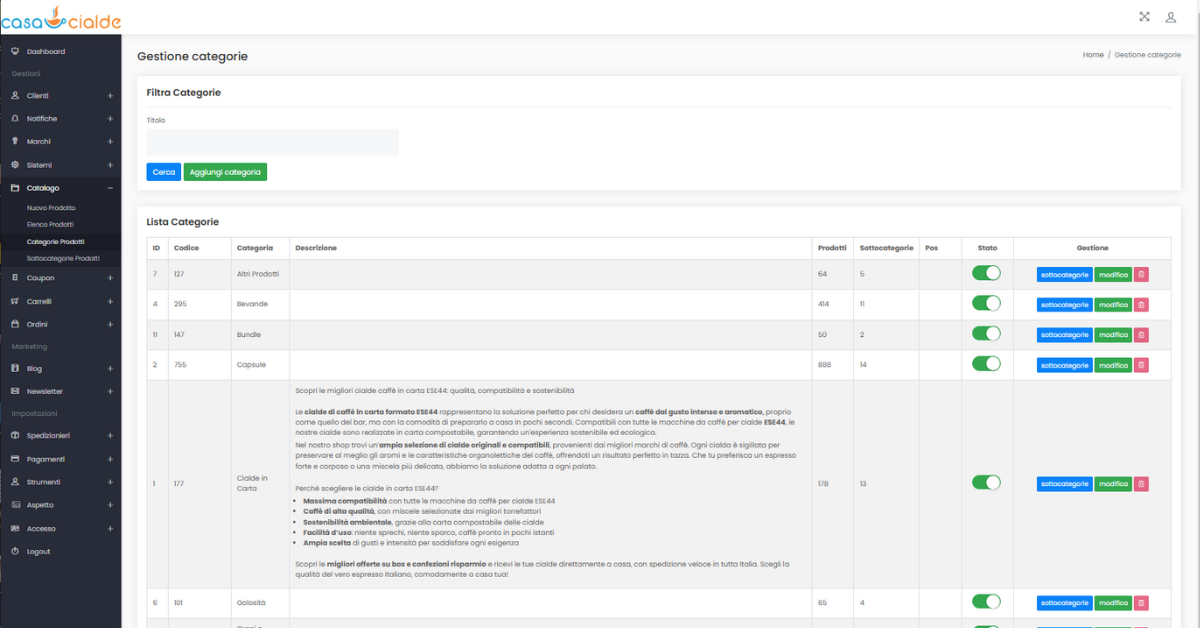This screenshot has height=628, width=1200.
Task: Click the green Aggiungi categoria button
Action: point(225,172)
